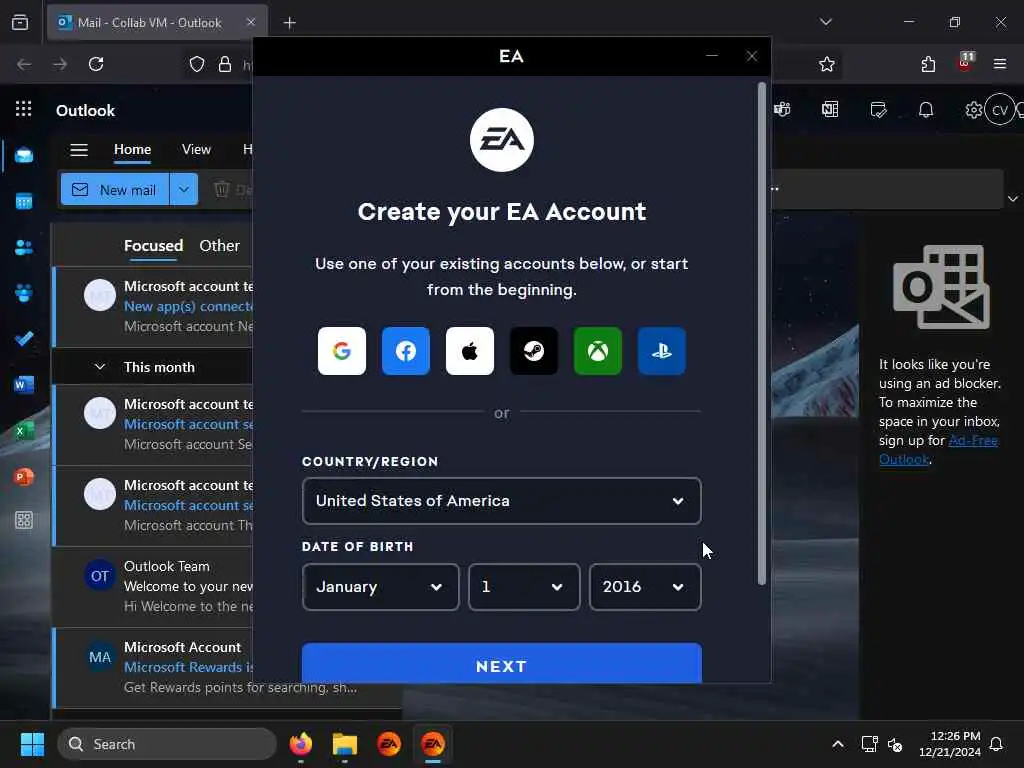Image resolution: width=1024 pixels, height=768 pixels.
Task: Toggle Outlook navigation pane hamburger
Action: click(x=79, y=150)
